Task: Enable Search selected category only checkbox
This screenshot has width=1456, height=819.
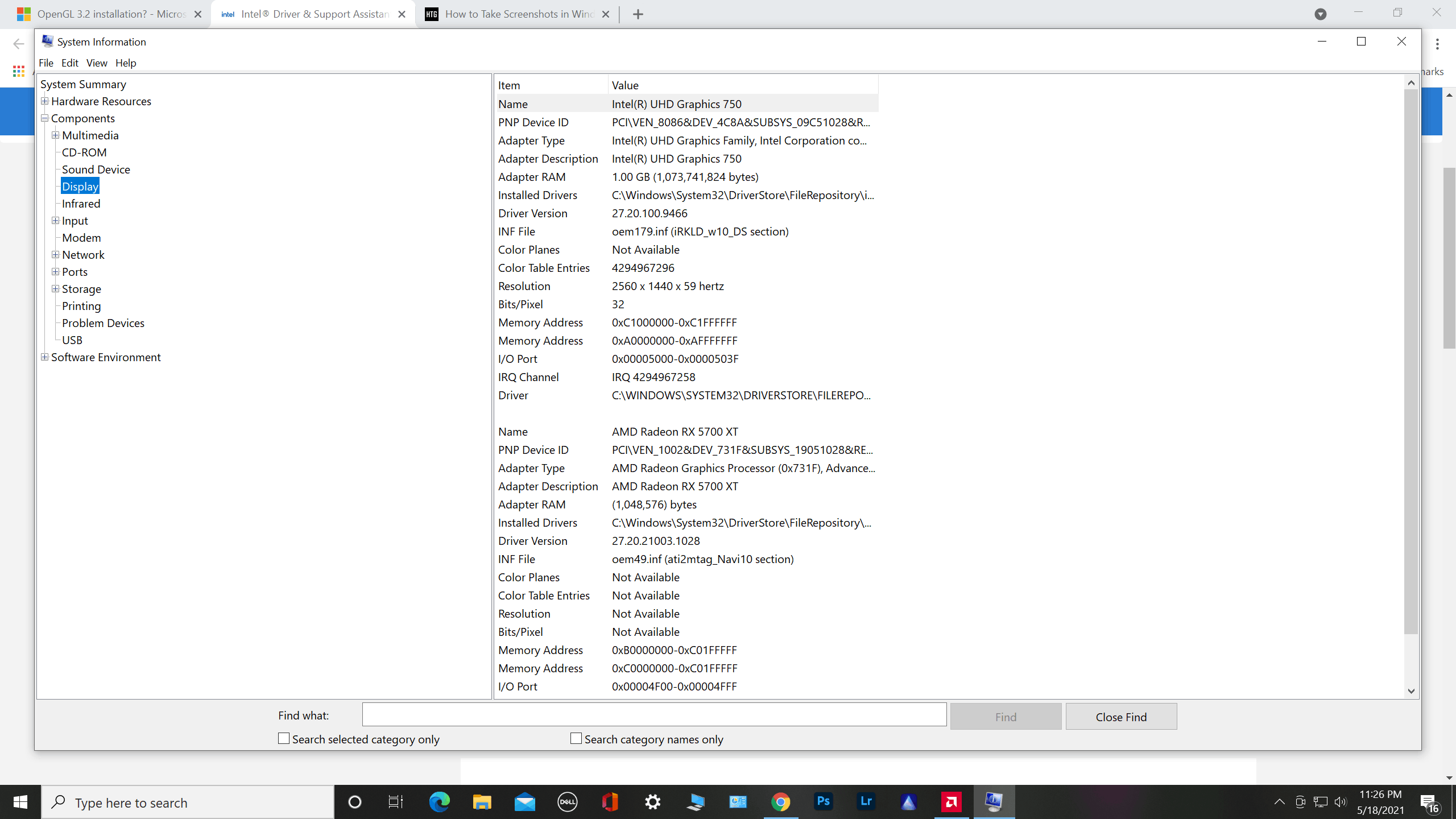Action: point(283,738)
